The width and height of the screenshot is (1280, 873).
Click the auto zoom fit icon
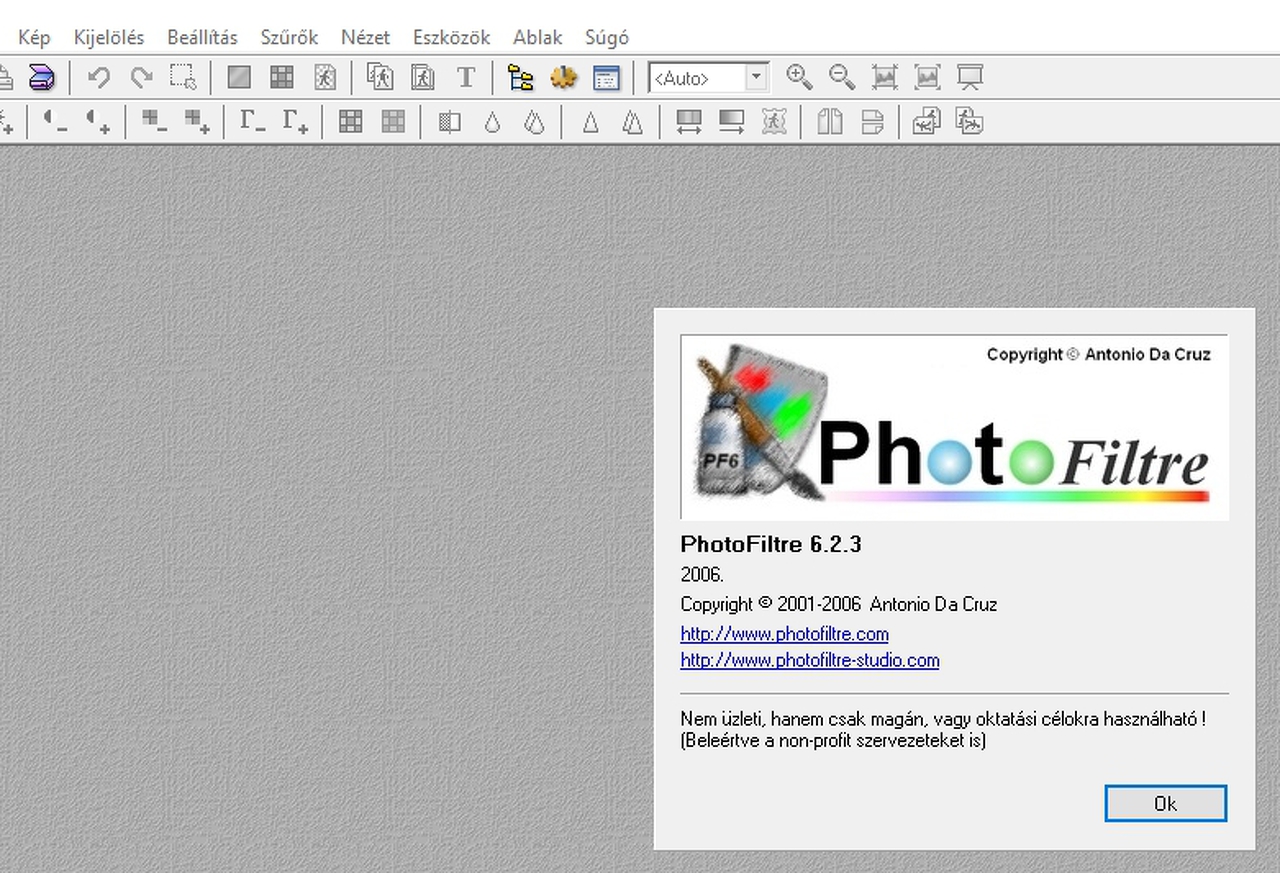pos(928,77)
